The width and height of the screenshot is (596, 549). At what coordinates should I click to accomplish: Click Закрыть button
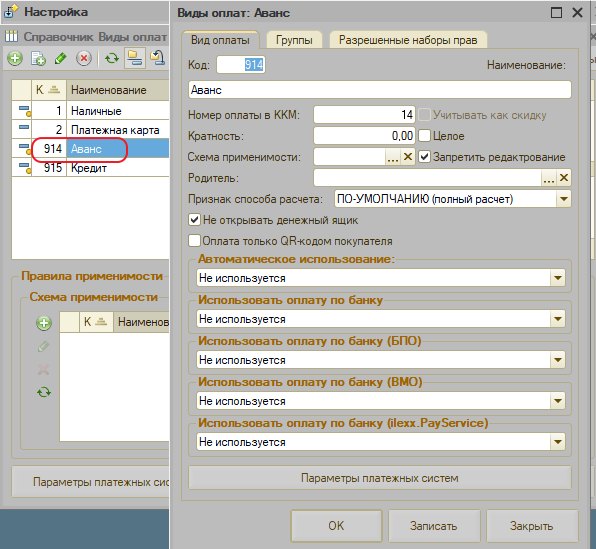tap(531, 525)
